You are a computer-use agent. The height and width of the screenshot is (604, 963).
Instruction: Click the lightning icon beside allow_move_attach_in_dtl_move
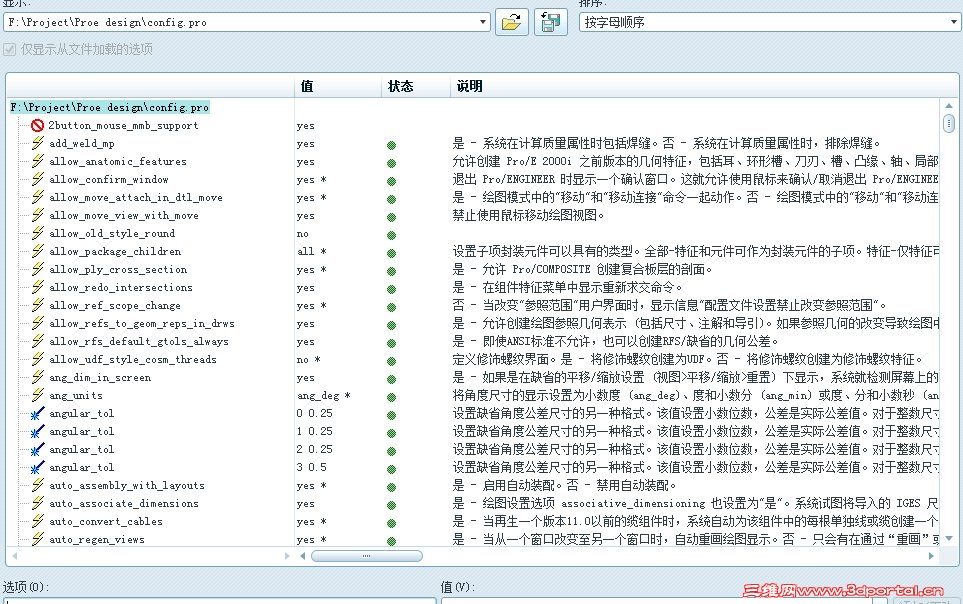click(x=38, y=197)
